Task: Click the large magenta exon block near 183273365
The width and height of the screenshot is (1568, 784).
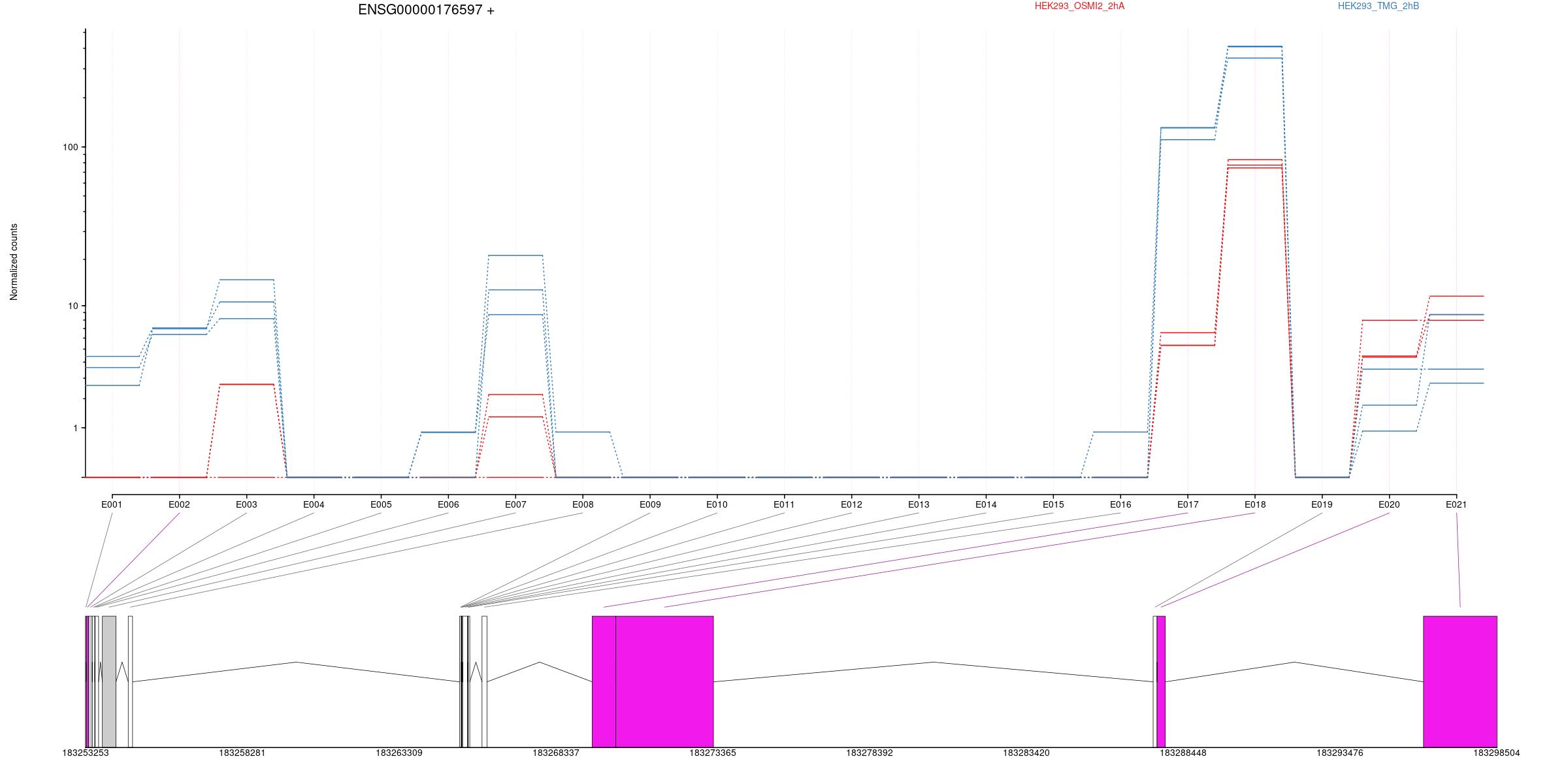Action: 664,681
